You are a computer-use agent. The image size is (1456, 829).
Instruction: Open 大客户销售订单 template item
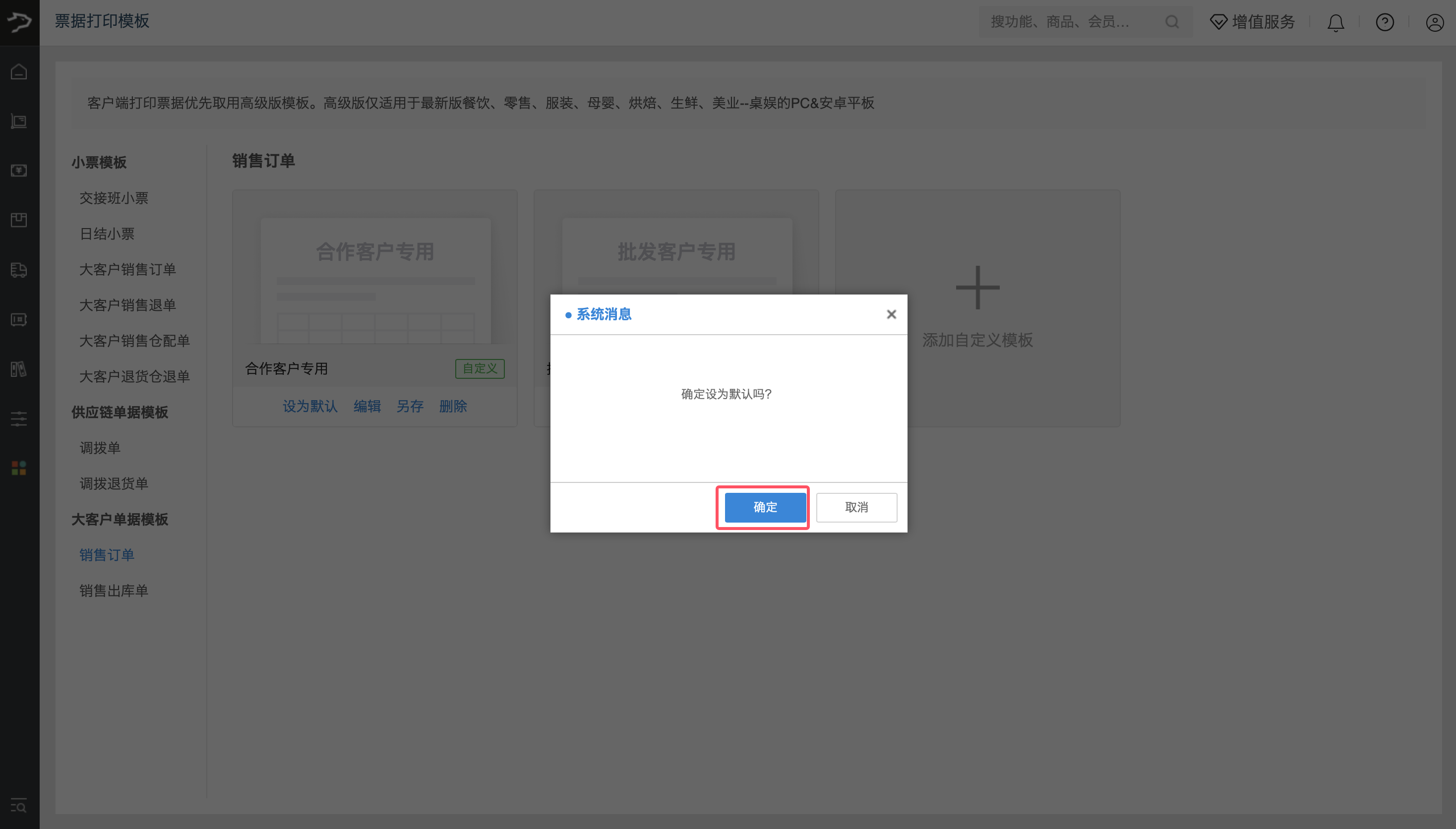pyautogui.click(x=127, y=269)
